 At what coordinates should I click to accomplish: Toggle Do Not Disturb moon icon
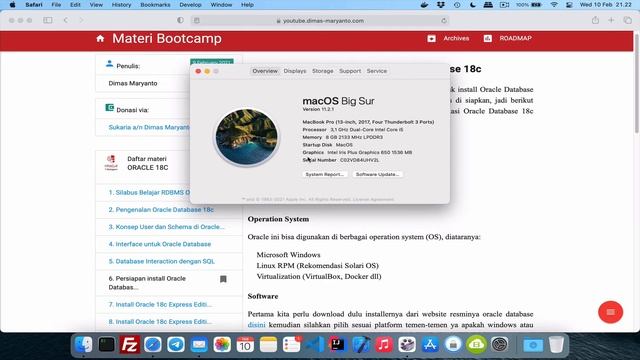[473, 5]
